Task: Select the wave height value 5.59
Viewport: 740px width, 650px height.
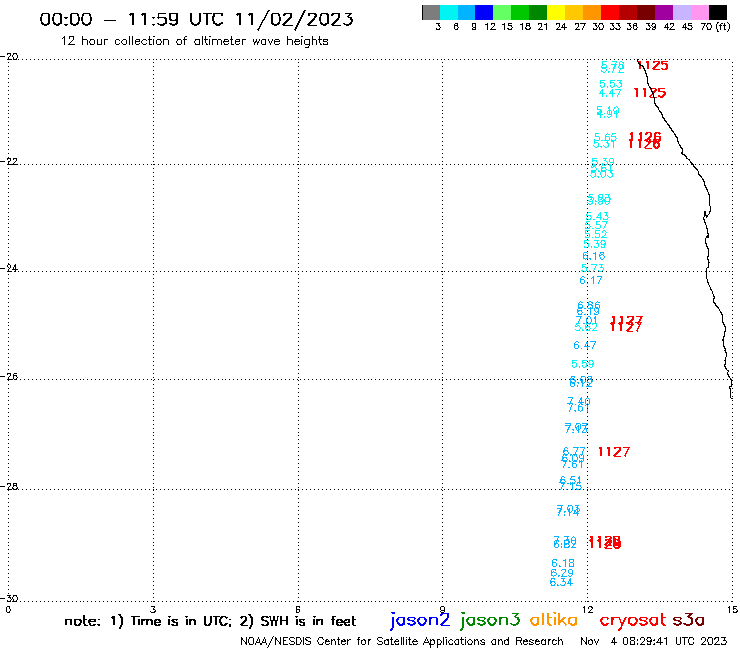Action: click(583, 364)
